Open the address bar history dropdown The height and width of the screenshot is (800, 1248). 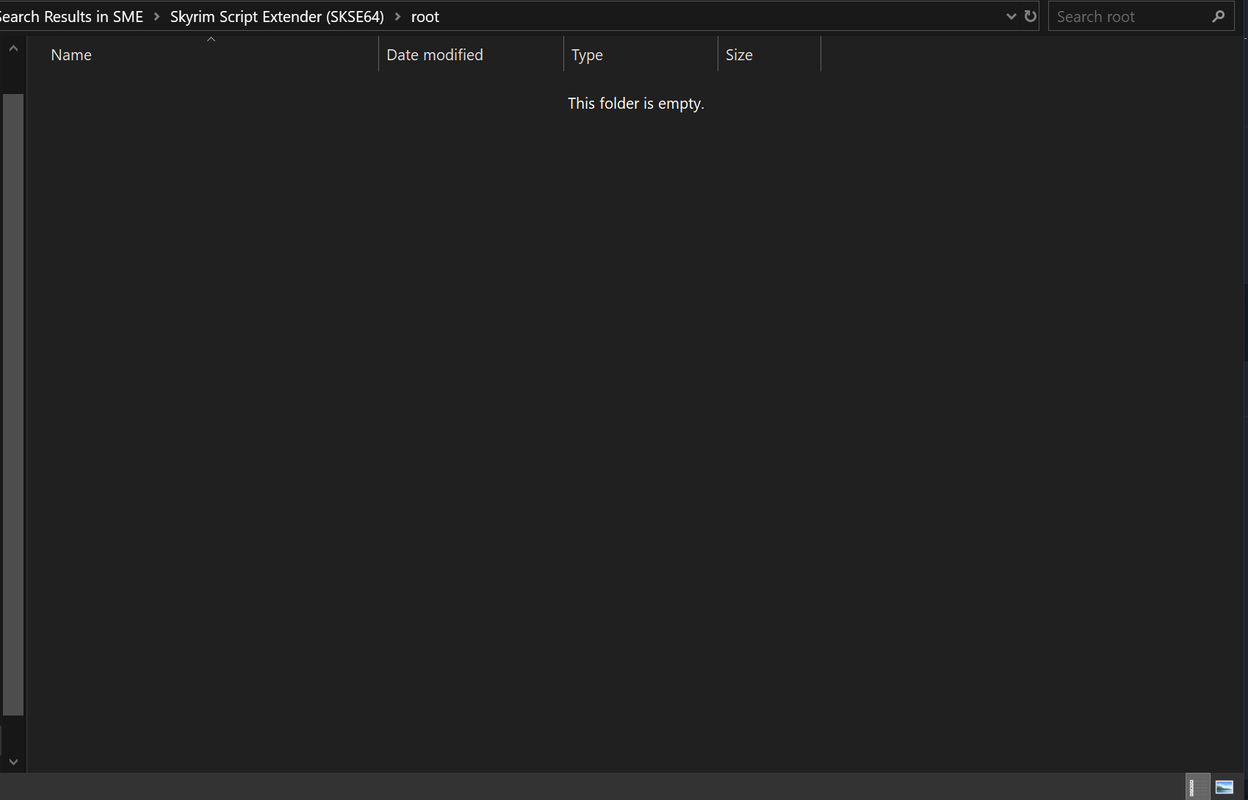coord(1011,16)
